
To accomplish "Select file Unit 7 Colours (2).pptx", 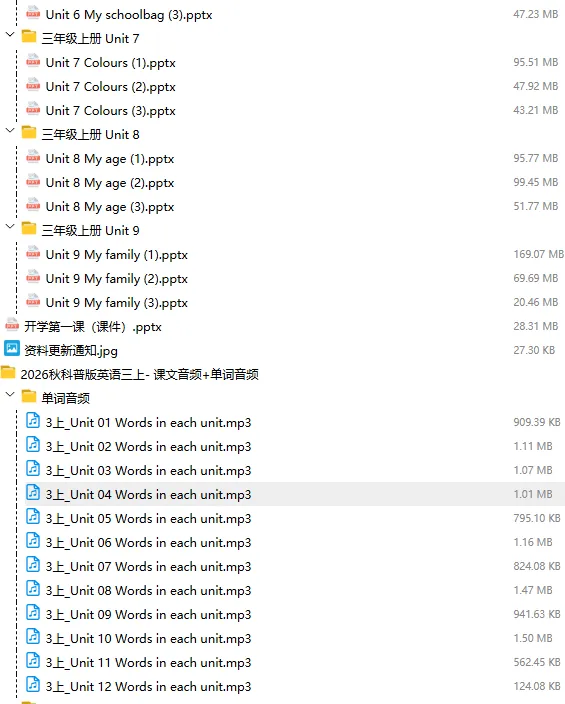I will click(110, 87).
